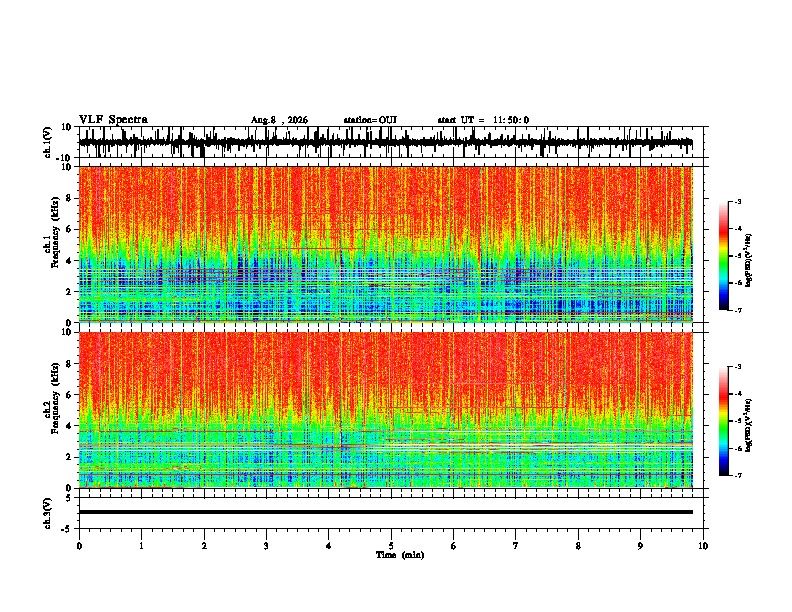Click the time axis tick label "9"
The height and width of the screenshot is (612, 792).
click(640, 546)
